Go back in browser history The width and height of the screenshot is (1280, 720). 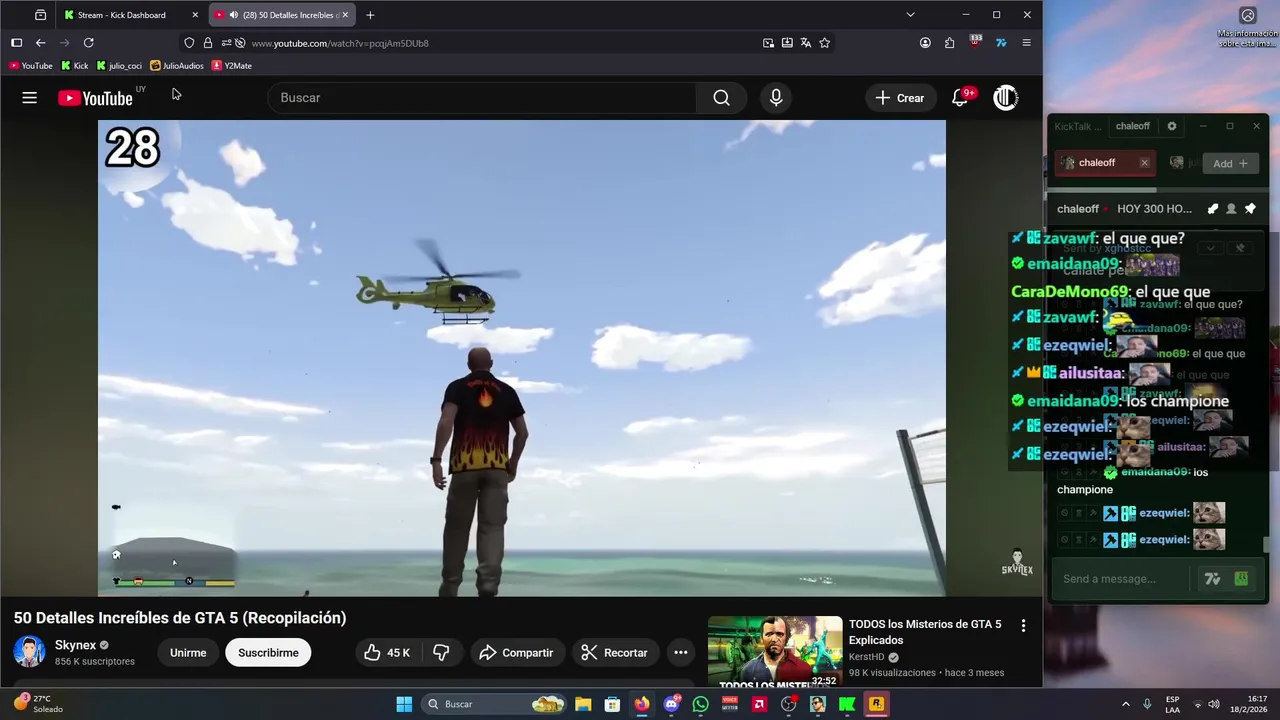[40, 43]
